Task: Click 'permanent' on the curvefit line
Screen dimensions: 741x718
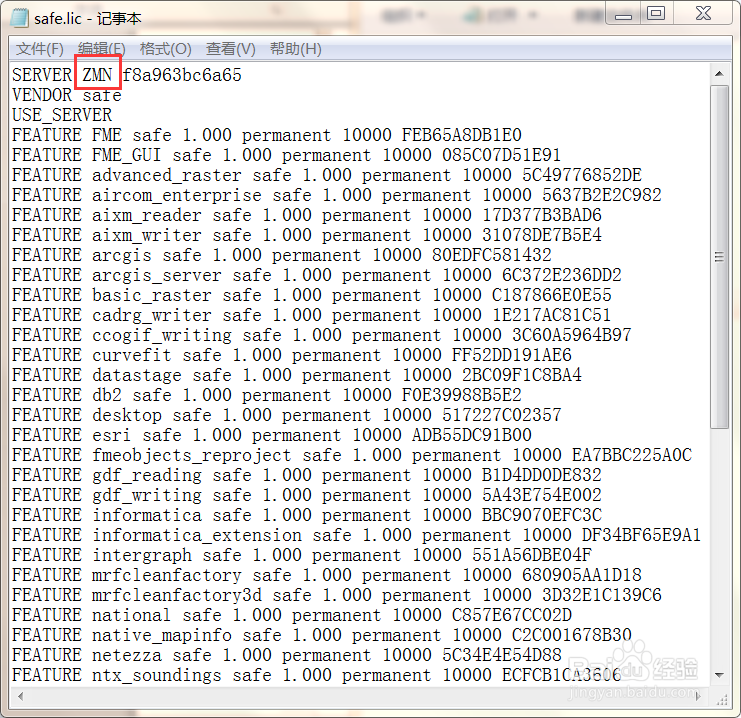Action: (336, 355)
